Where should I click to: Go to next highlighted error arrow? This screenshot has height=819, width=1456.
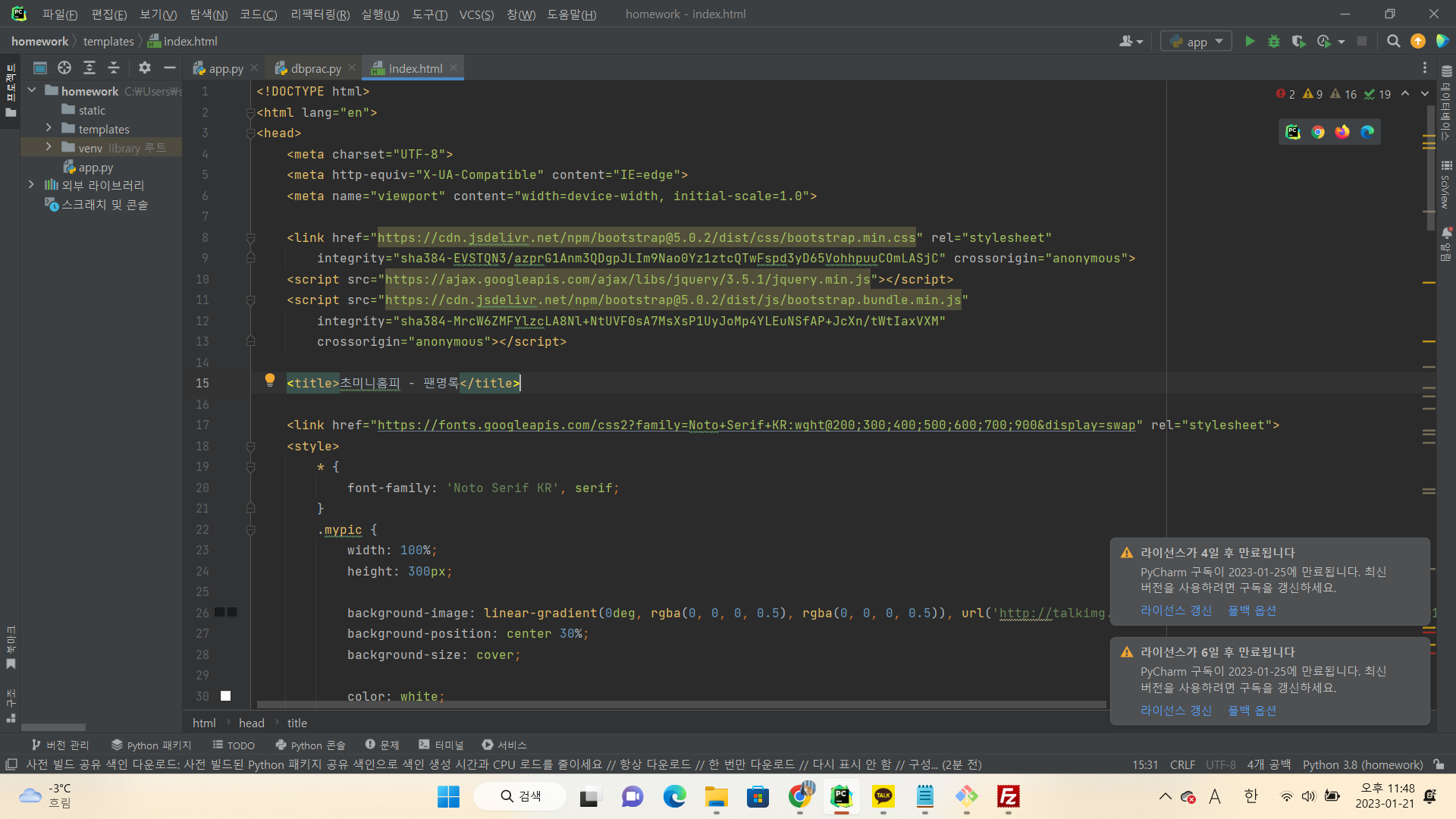point(1424,94)
